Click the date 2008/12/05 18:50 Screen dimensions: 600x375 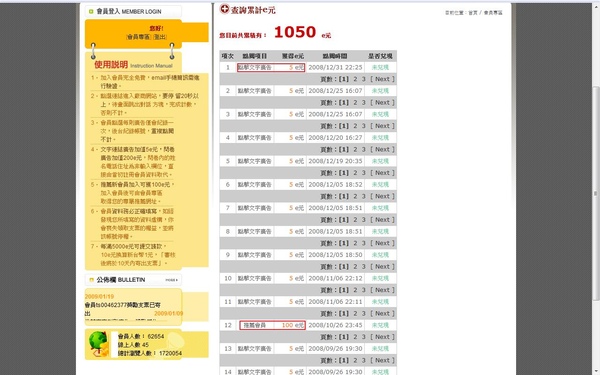335,255
